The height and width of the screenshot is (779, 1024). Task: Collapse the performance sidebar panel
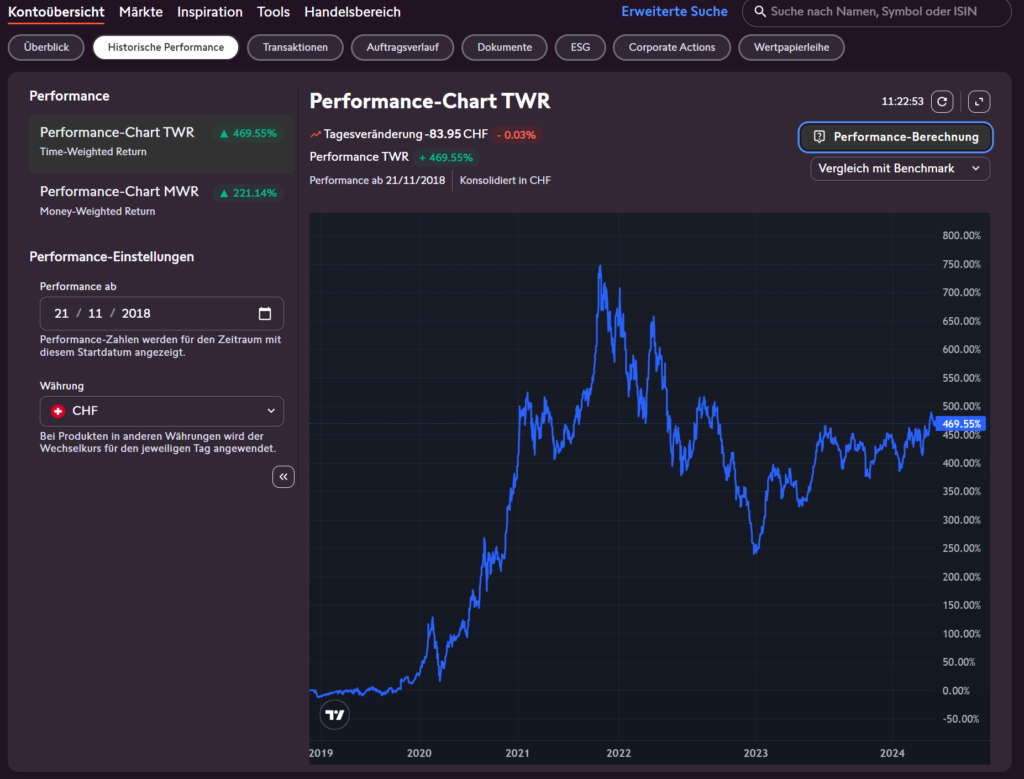coord(283,477)
